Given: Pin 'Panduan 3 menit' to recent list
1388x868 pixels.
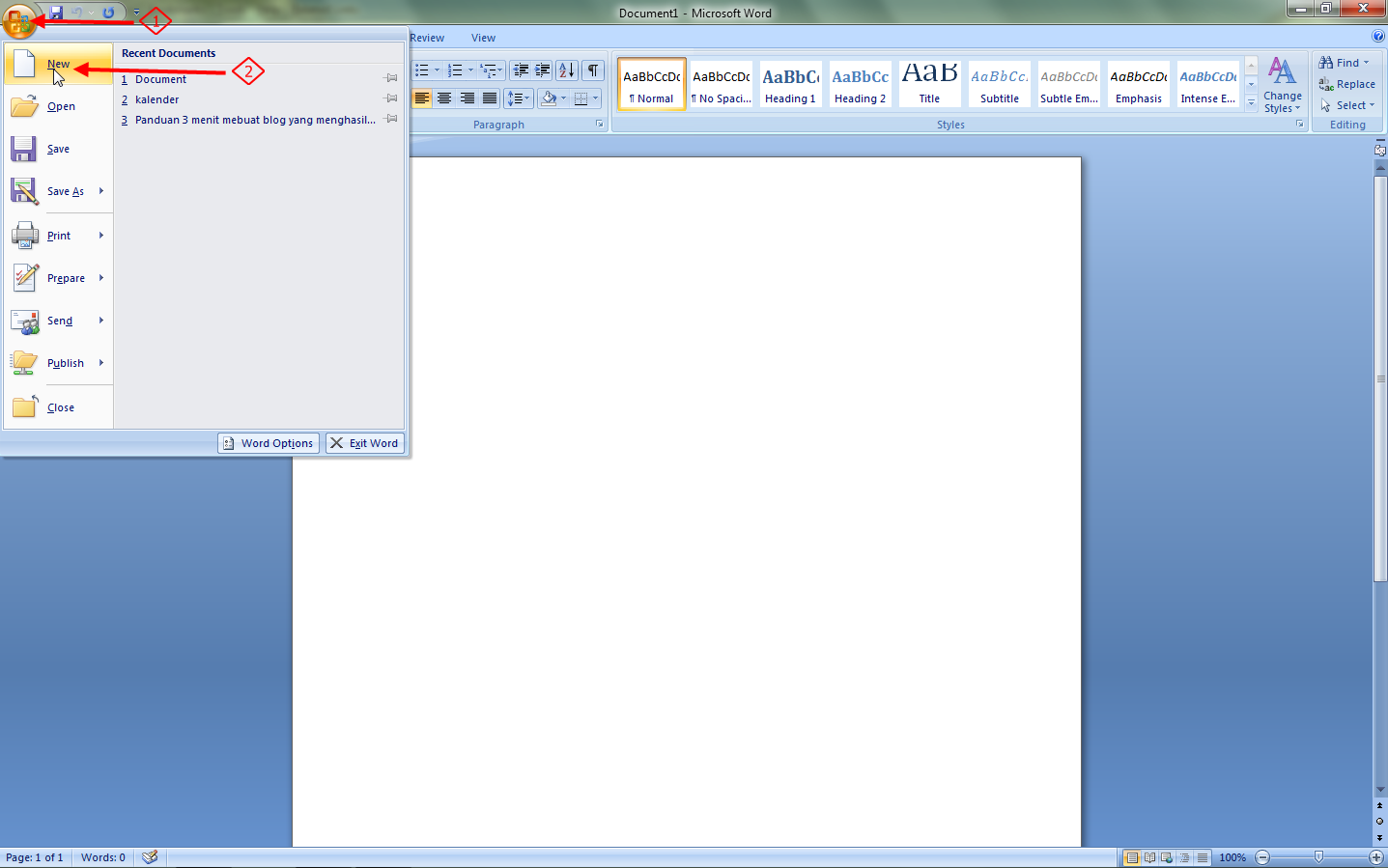Looking at the screenshot, I should [x=391, y=119].
